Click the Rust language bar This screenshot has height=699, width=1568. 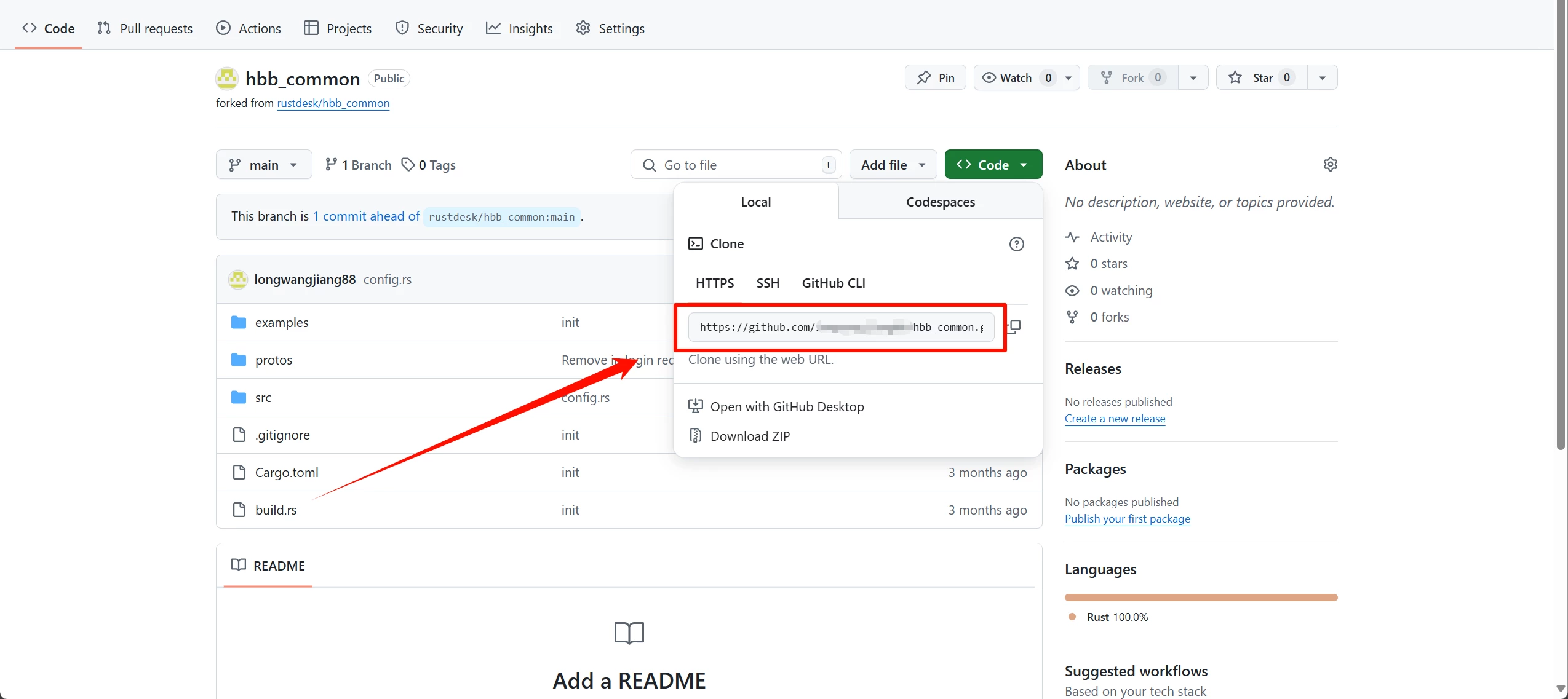tap(1200, 598)
